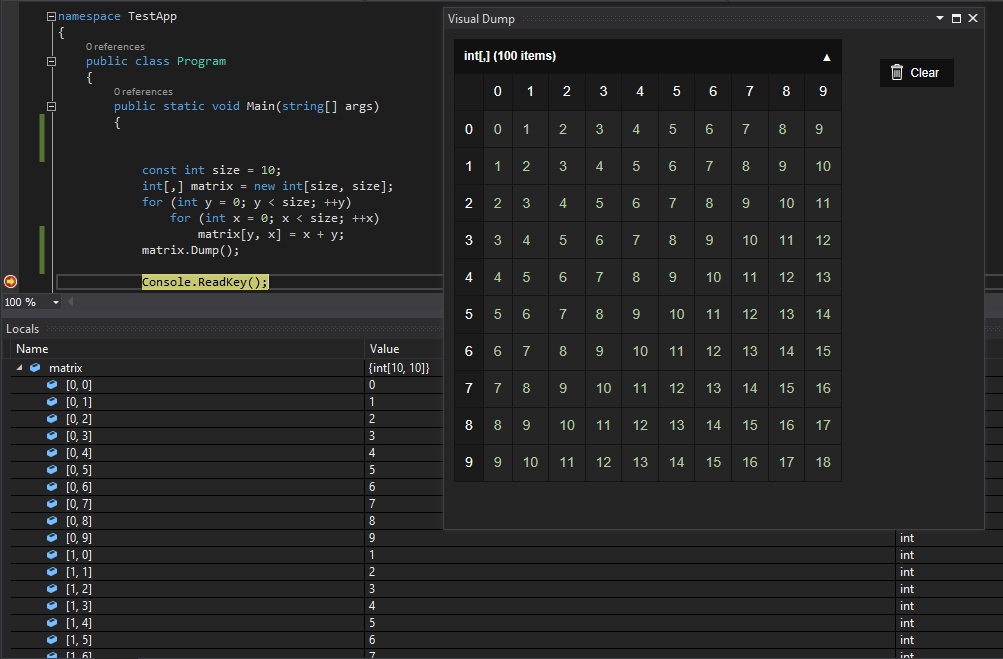
Task: Collapse the int[,] (100 items) panel with the triangle
Action: click(x=826, y=57)
